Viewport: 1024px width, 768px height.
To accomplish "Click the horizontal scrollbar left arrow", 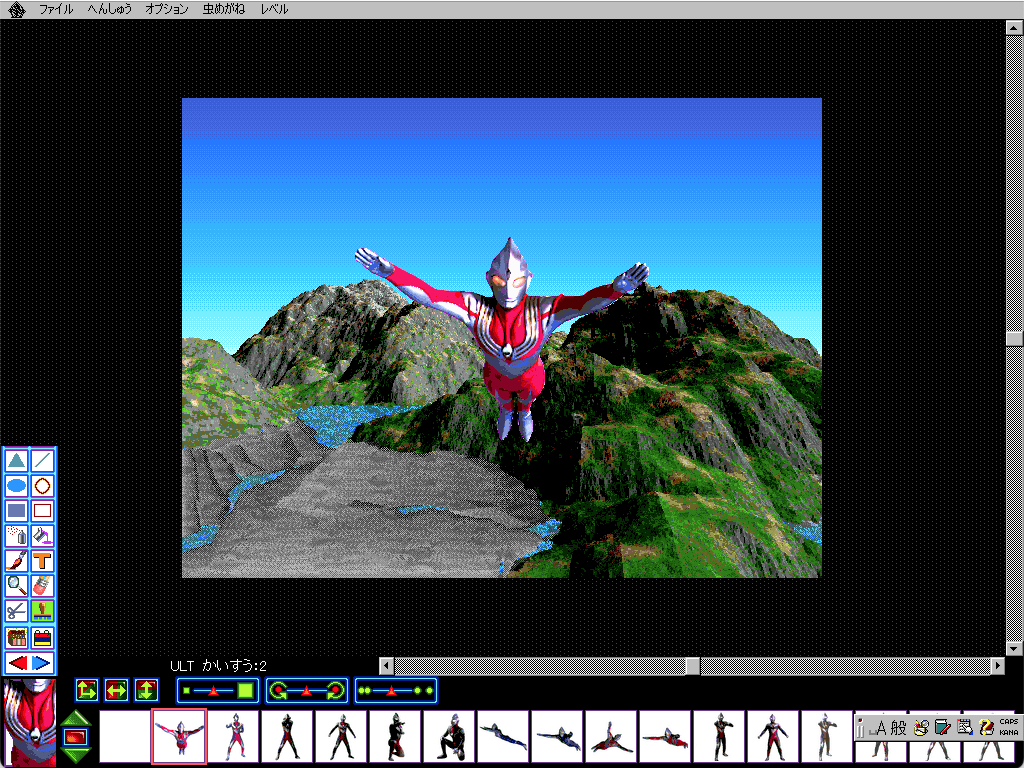I will [387, 665].
